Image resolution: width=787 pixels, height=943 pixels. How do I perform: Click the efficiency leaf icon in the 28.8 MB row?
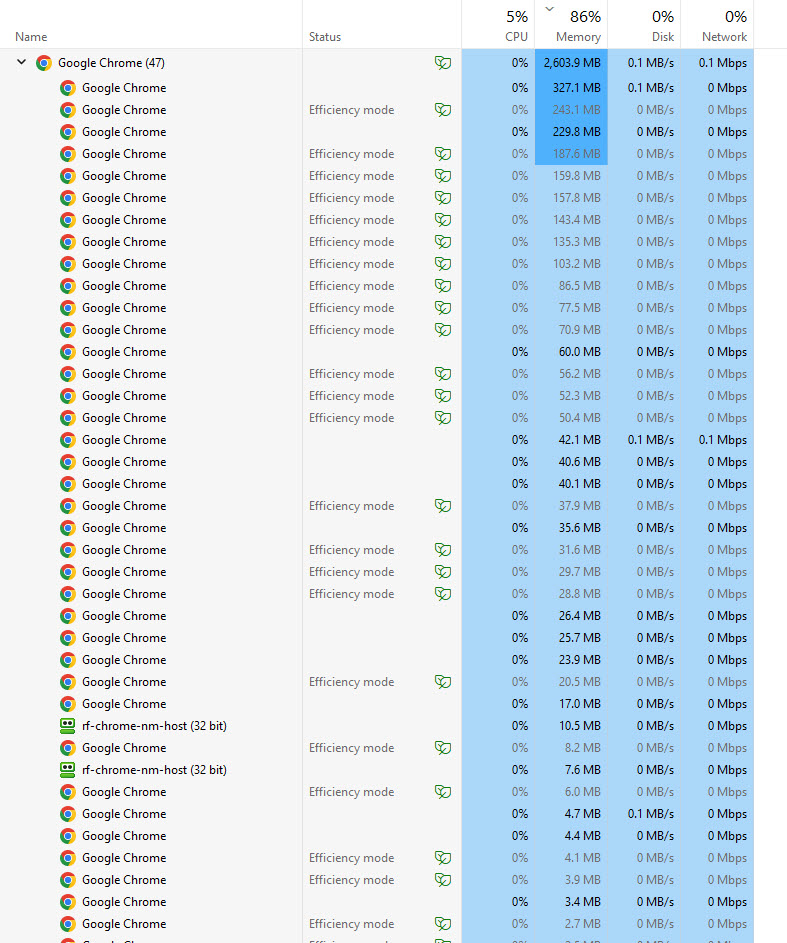point(443,594)
